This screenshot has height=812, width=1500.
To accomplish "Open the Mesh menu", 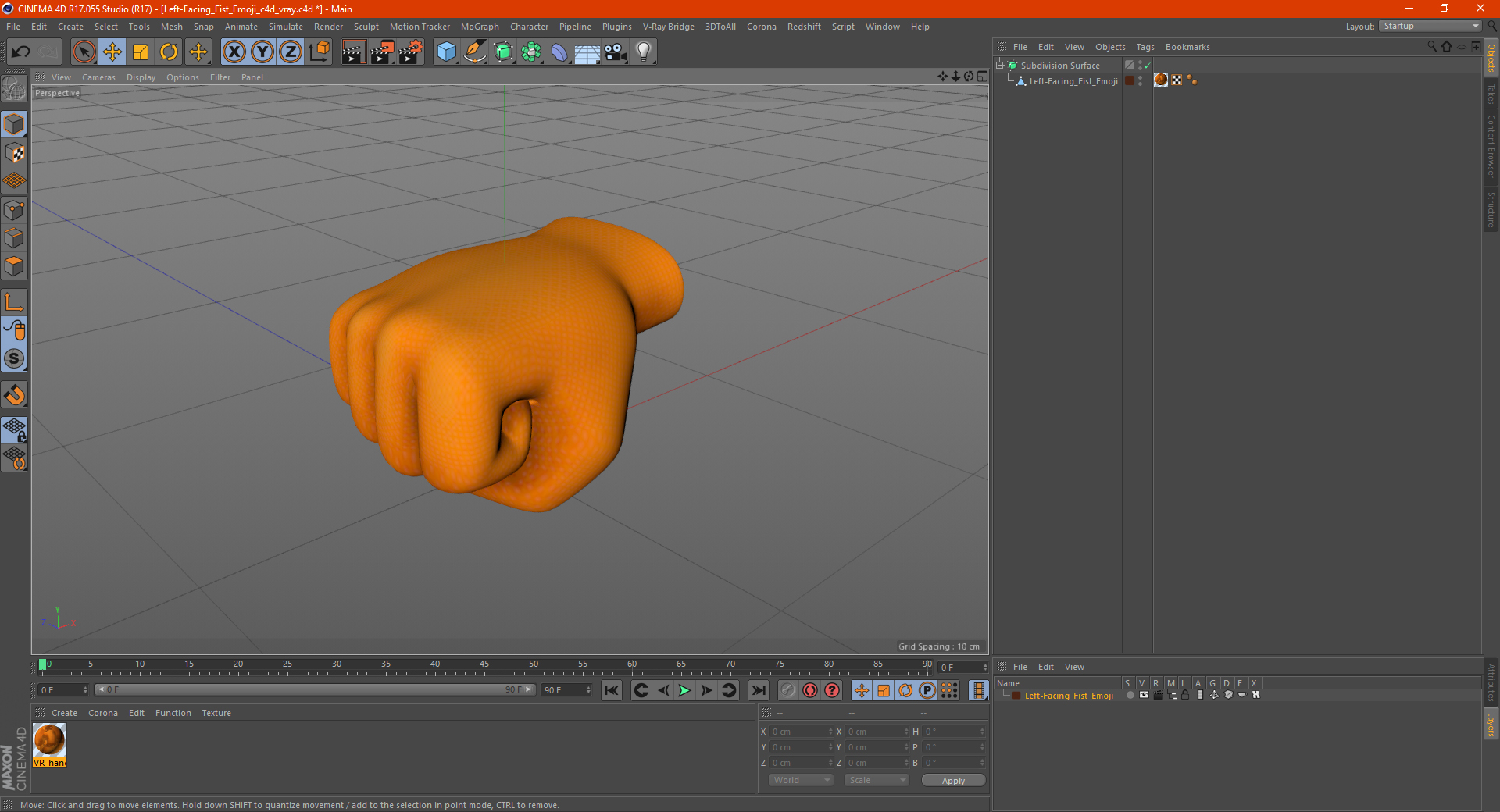I will [171, 27].
